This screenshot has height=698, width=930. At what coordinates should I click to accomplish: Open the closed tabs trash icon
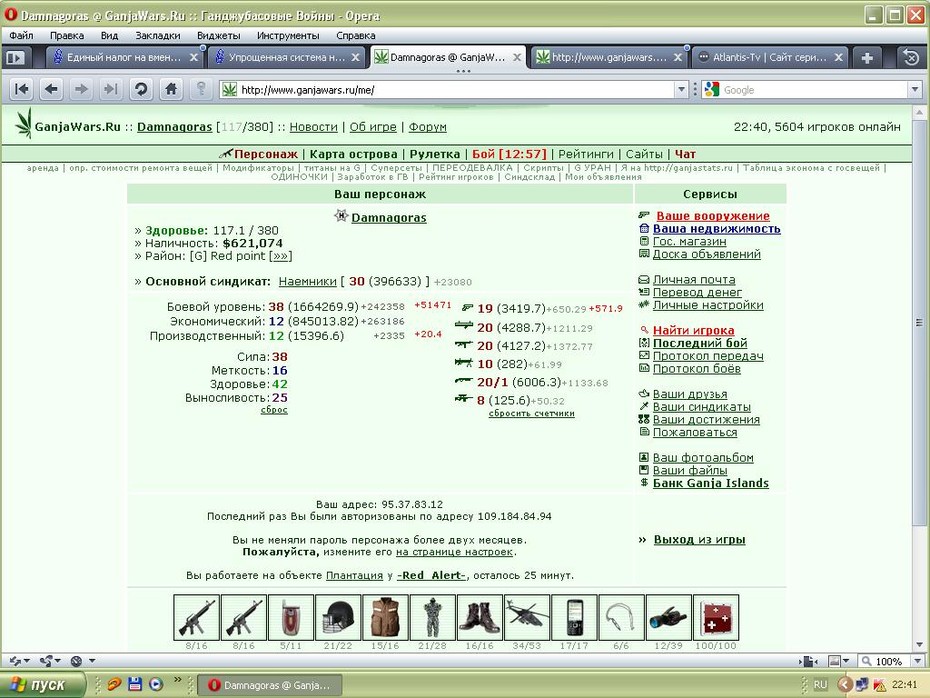(x=911, y=58)
